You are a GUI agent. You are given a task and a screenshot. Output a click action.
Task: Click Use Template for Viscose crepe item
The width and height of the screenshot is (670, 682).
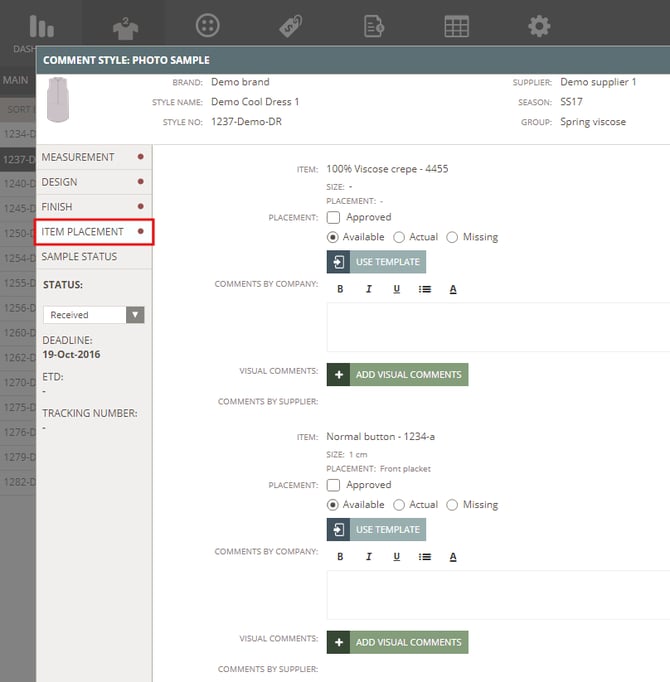[376, 262]
